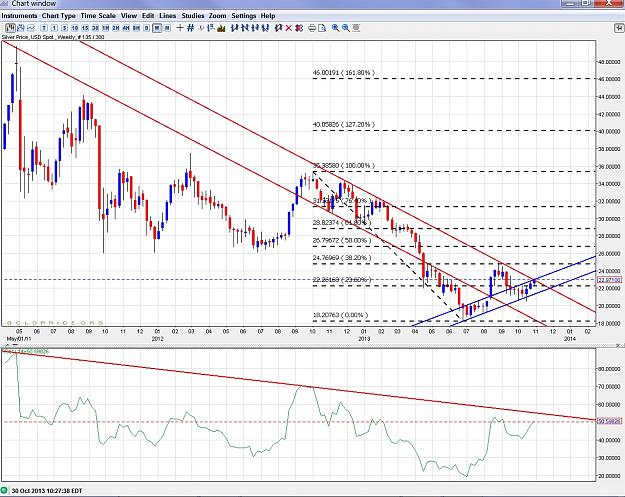Open print preview page icon
The width and height of the screenshot is (625, 497).
(323, 28)
